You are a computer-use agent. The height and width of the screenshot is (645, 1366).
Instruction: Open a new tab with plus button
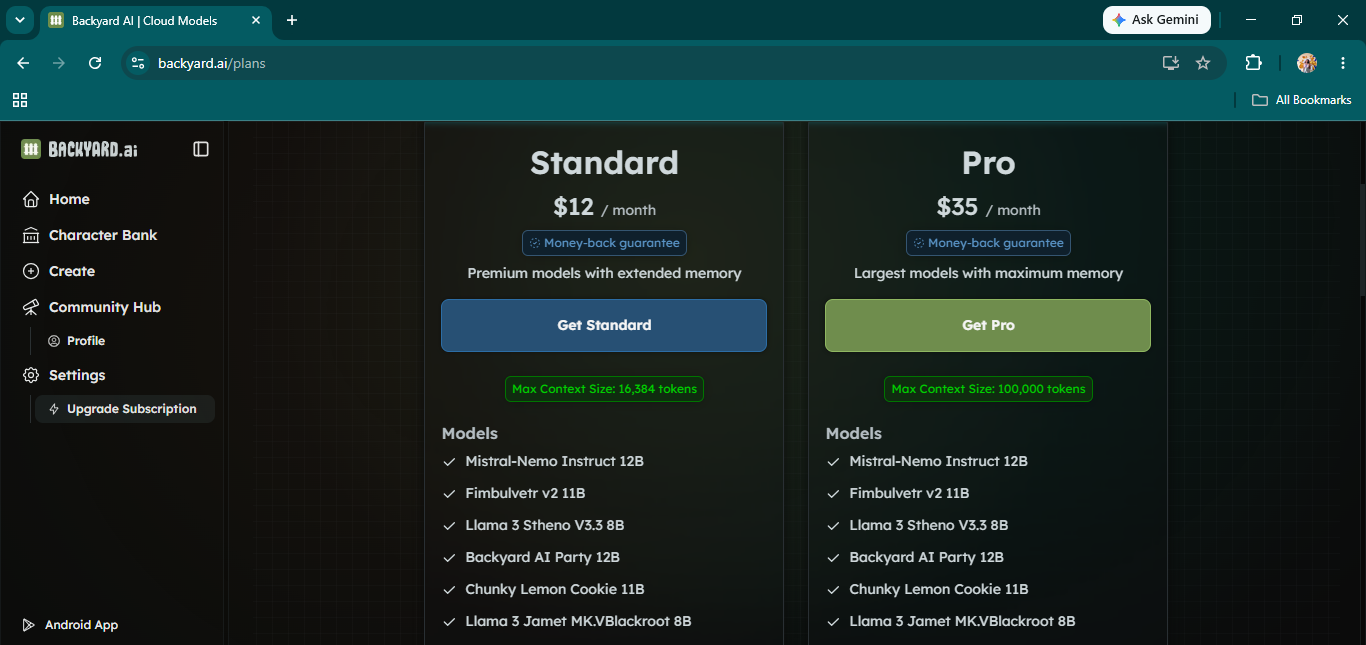[292, 20]
